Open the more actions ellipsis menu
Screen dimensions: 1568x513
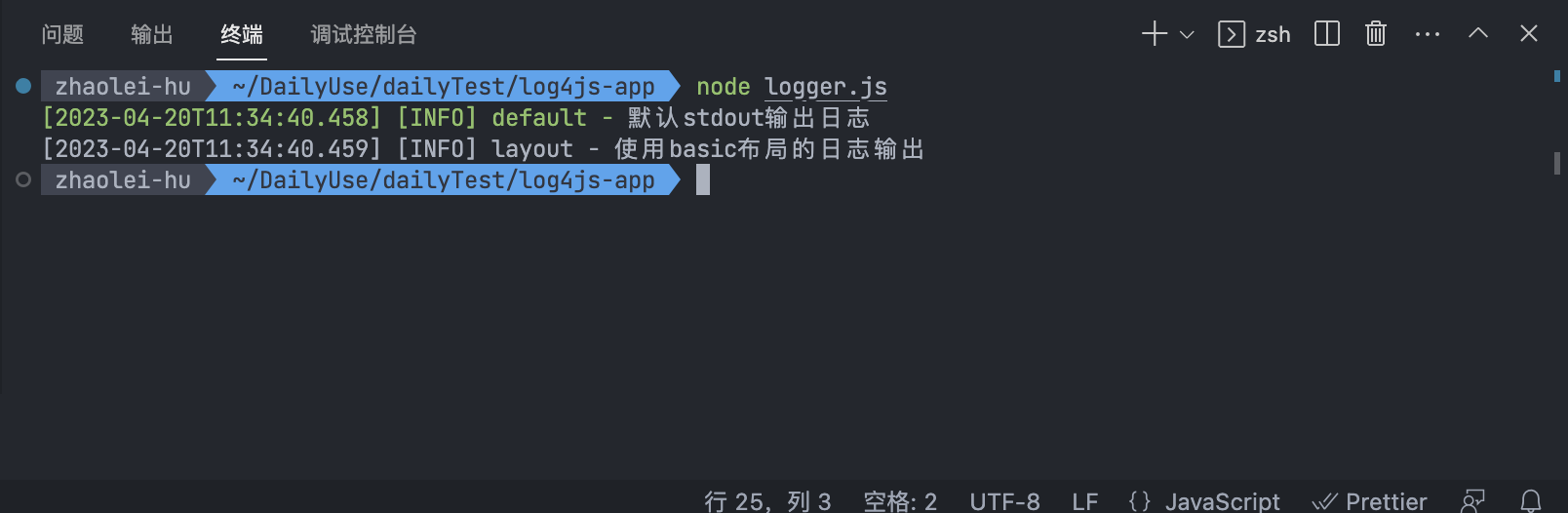coord(1428,34)
